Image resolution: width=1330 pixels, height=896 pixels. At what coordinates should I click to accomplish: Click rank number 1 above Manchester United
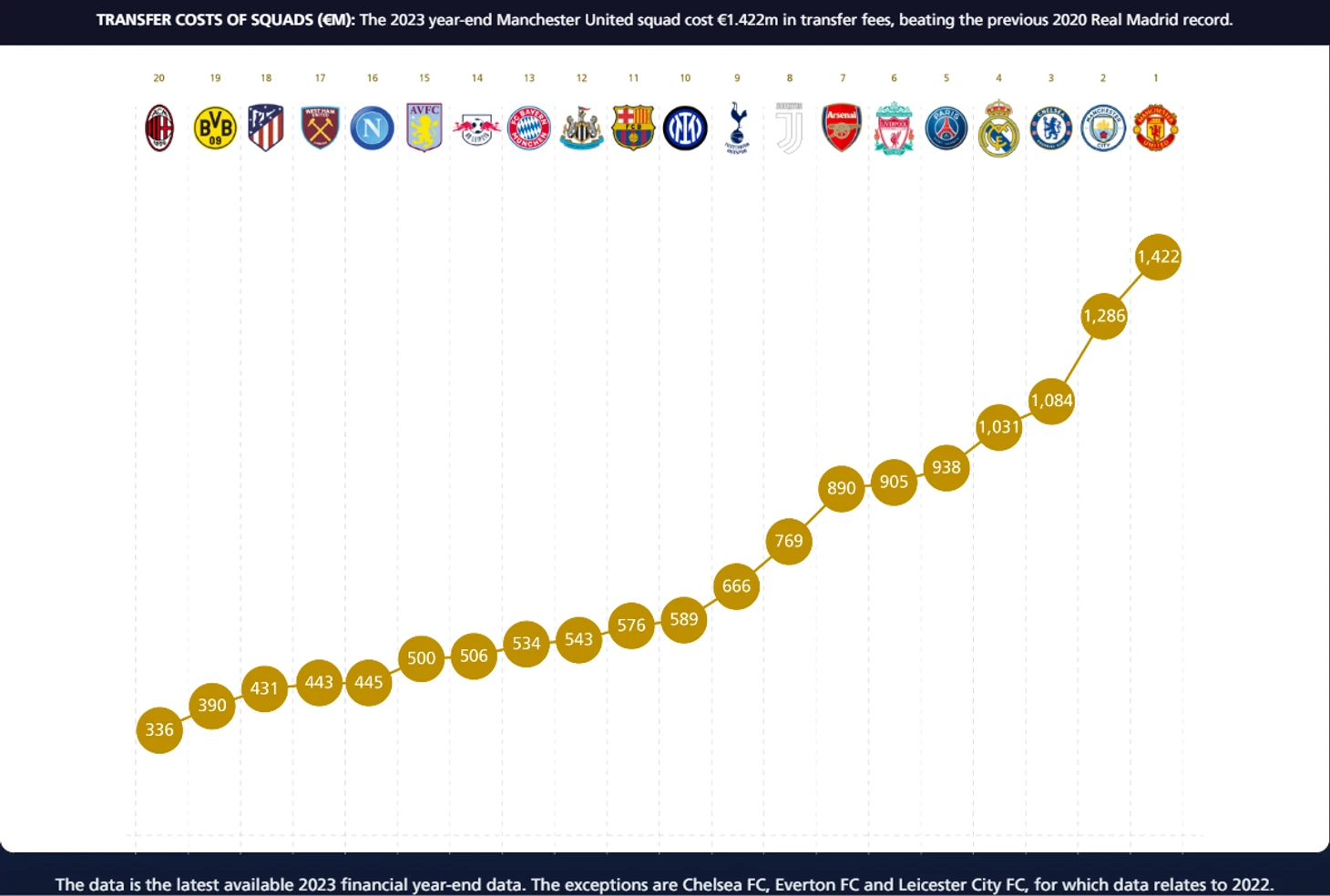pyautogui.click(x=1156, y=78)
